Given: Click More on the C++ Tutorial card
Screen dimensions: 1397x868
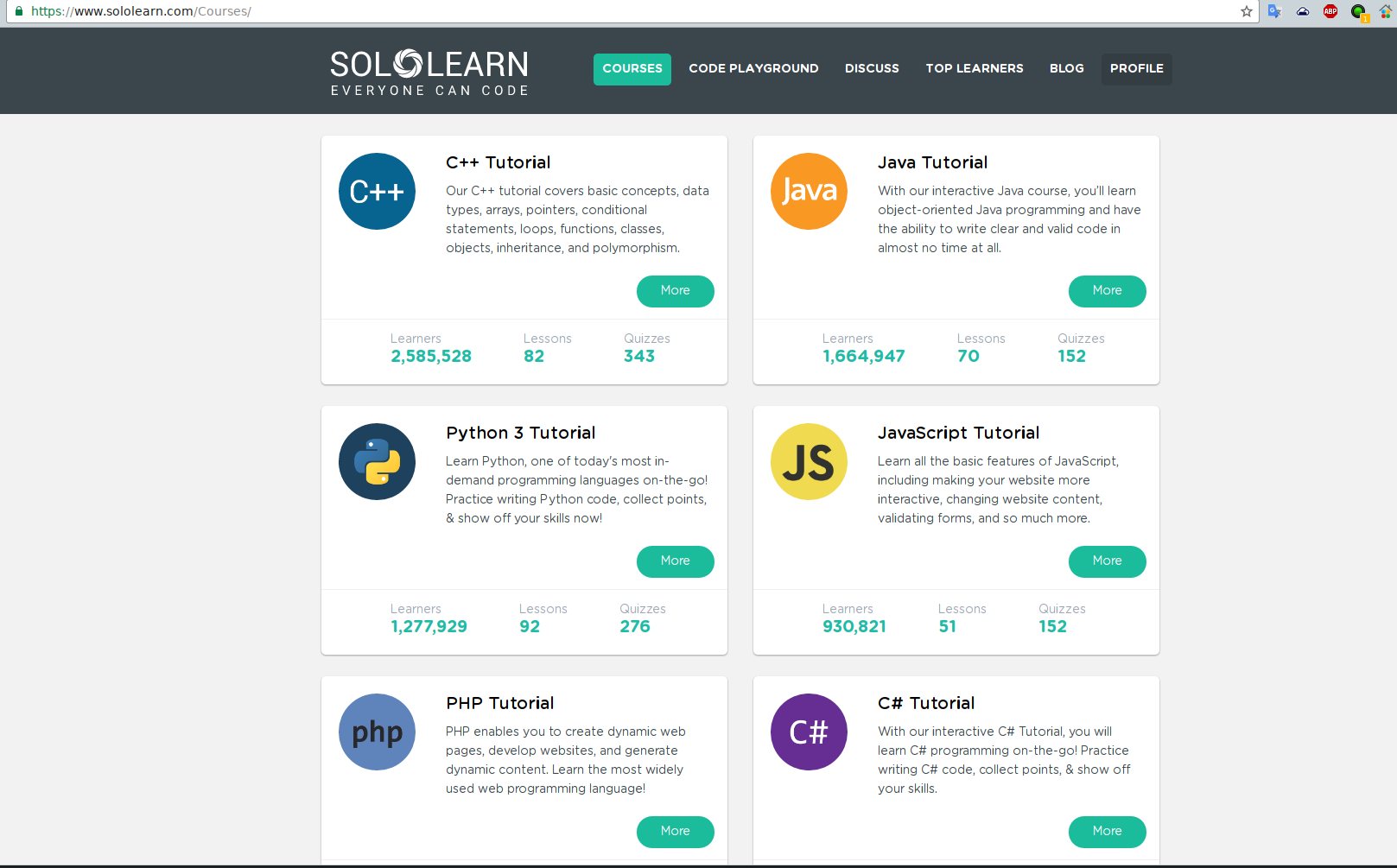Looking at the screenshot, I should click(676, 291).
